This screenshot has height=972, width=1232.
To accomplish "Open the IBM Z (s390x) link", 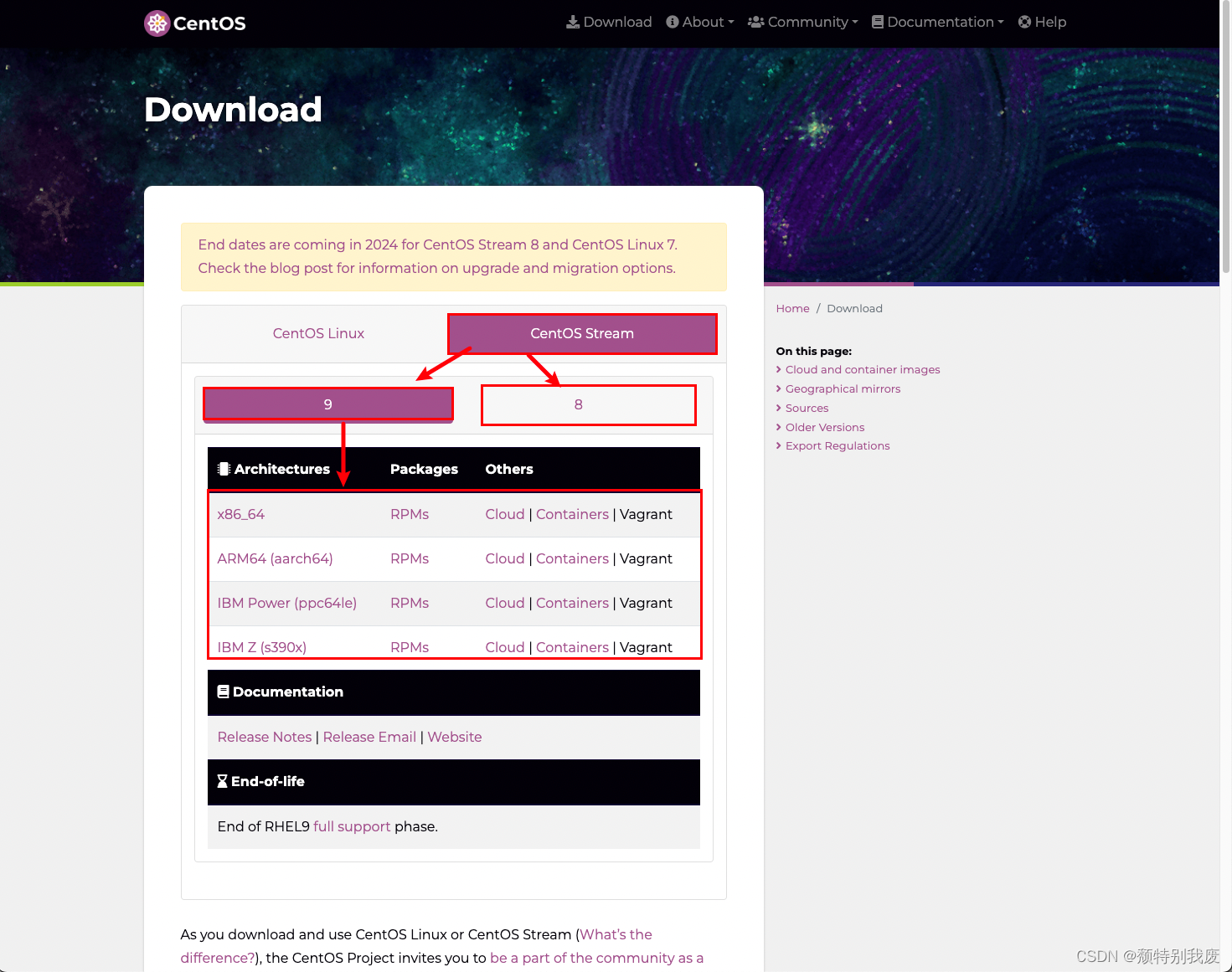I will click(x=262, y=647).
